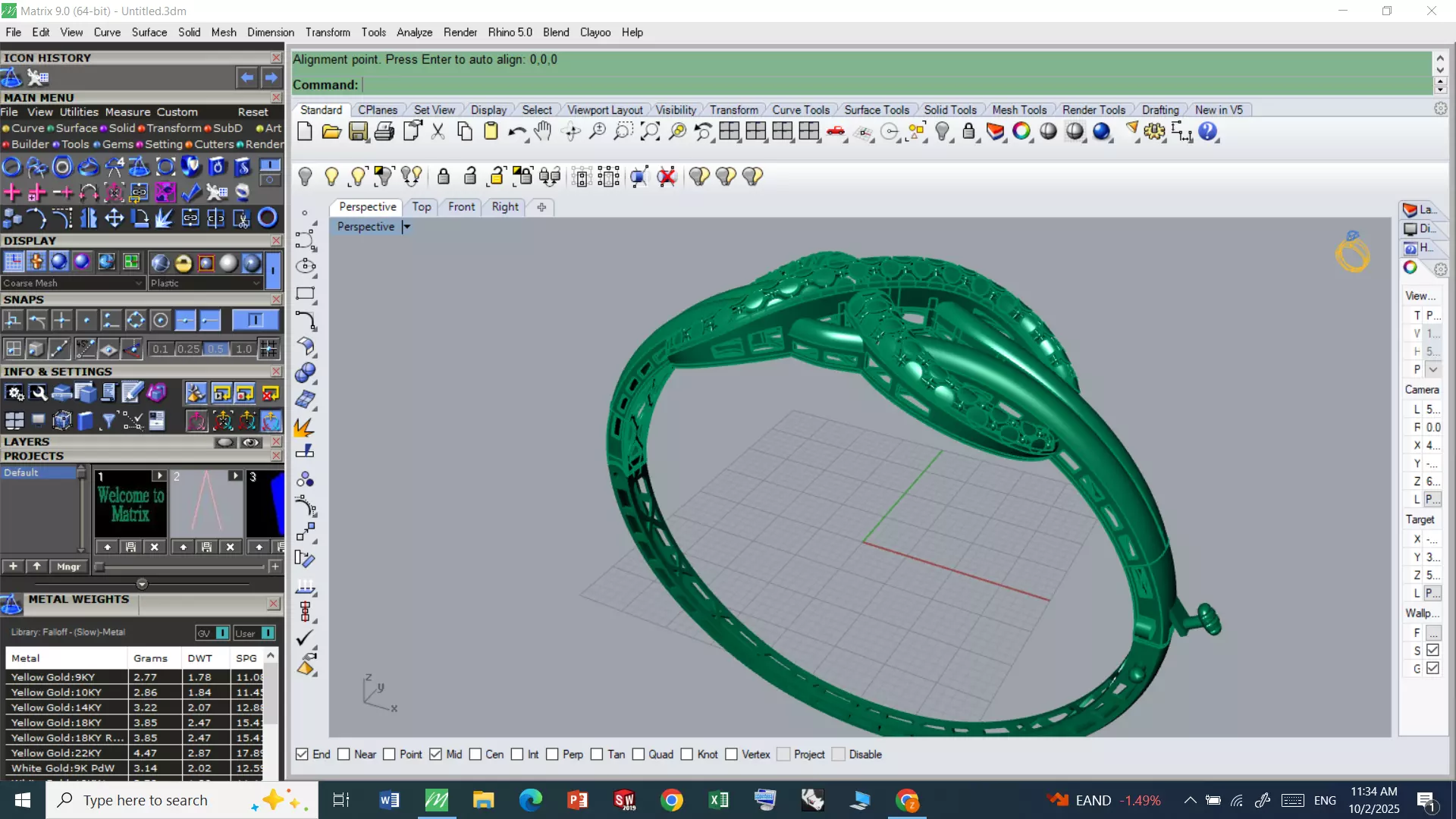Click the Undo arrow icon

click(517, 132)
